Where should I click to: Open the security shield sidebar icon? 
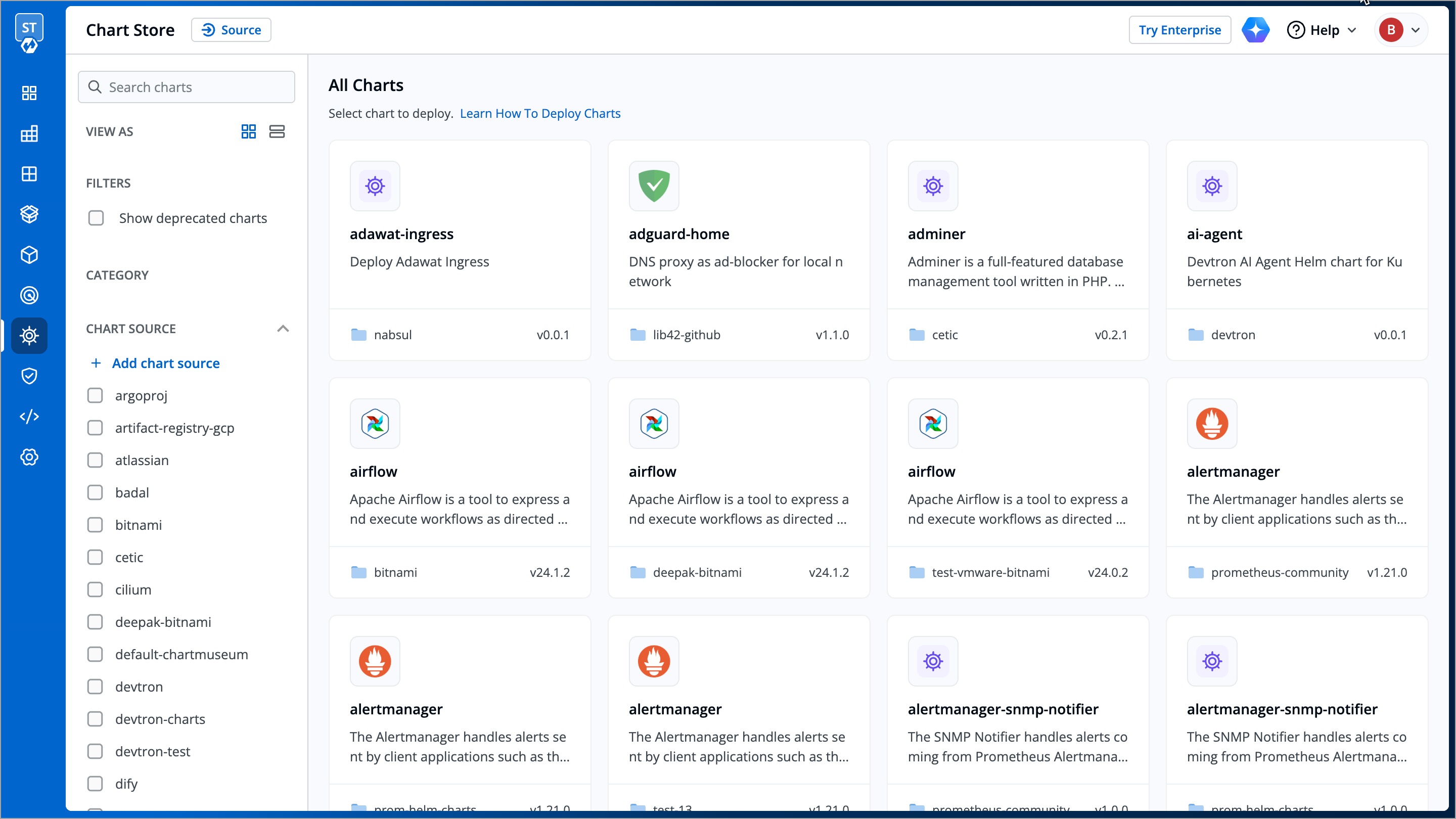(x=29, y=376)
